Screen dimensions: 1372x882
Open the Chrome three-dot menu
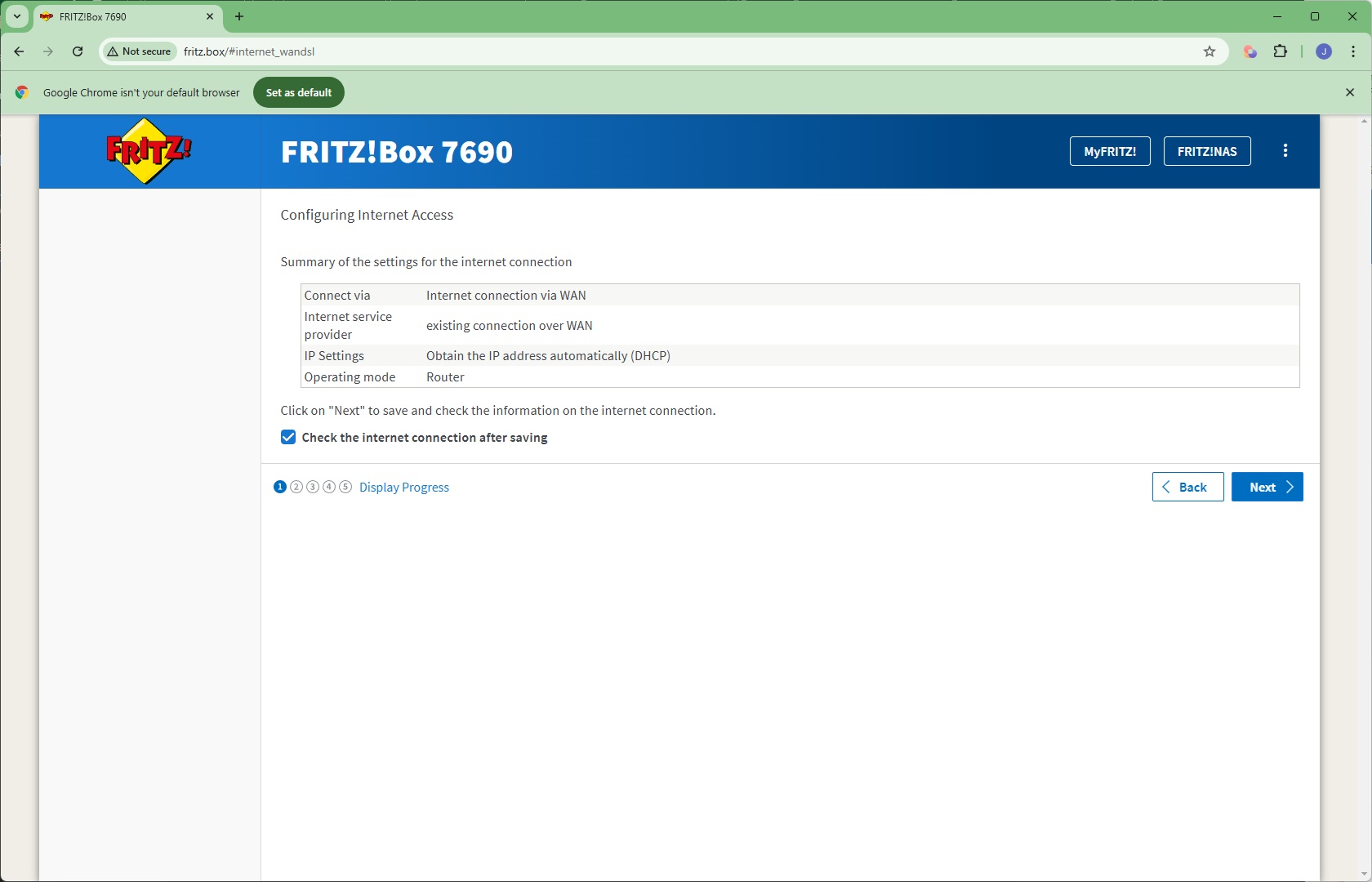coord(1353,51)
